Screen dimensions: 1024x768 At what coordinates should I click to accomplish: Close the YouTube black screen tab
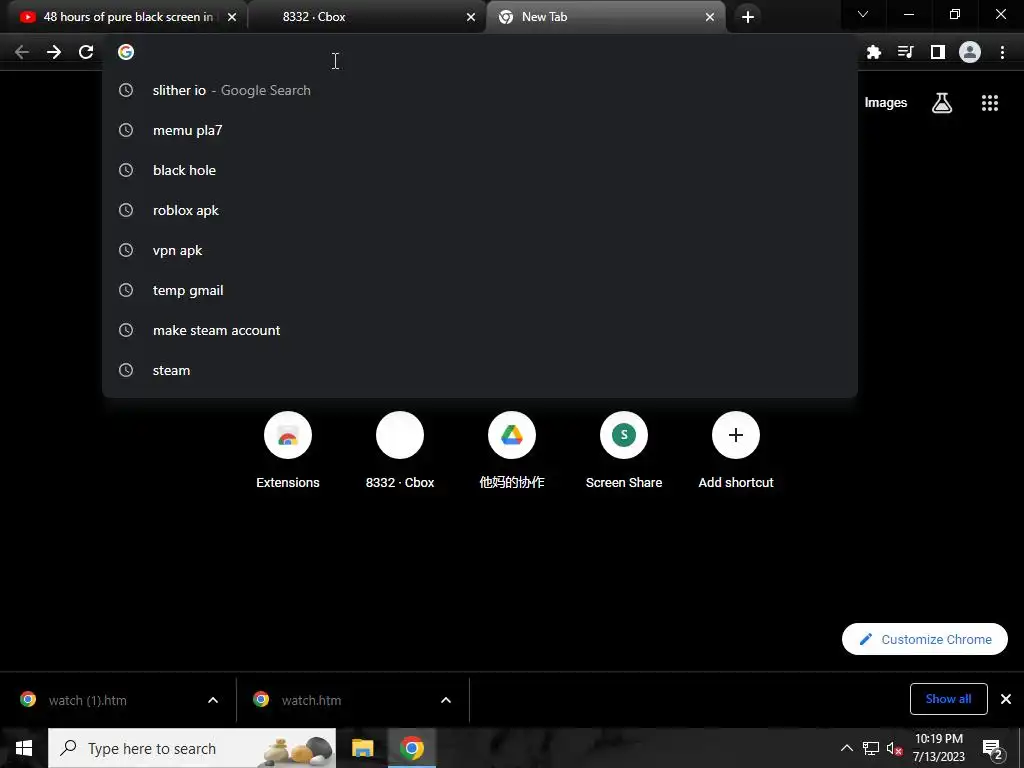232,17
